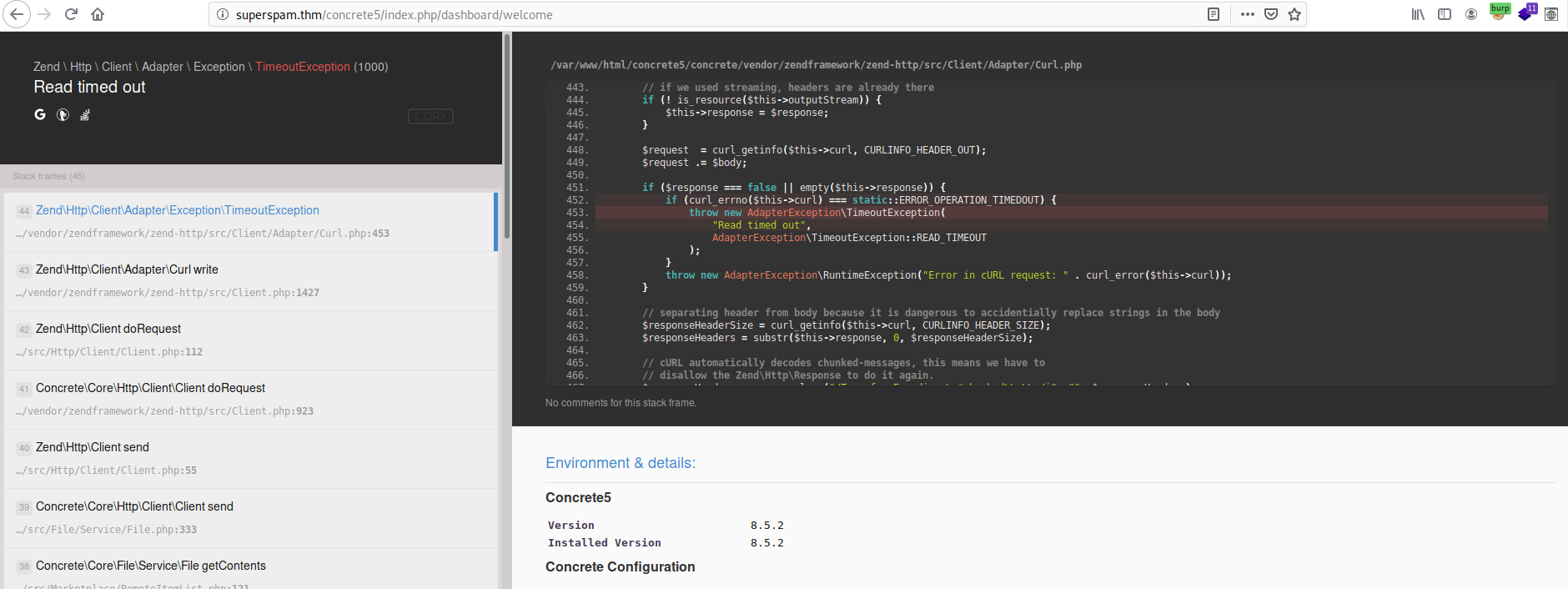Click 'Environment & details:' heading
1568x589 pixels.
click(621, 463)
